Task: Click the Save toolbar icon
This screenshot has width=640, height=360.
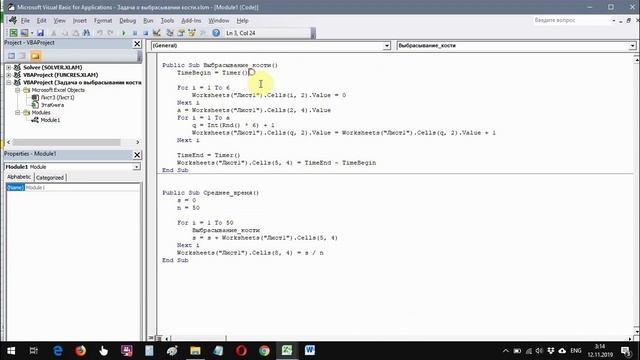Action: (x=40, y=33)
